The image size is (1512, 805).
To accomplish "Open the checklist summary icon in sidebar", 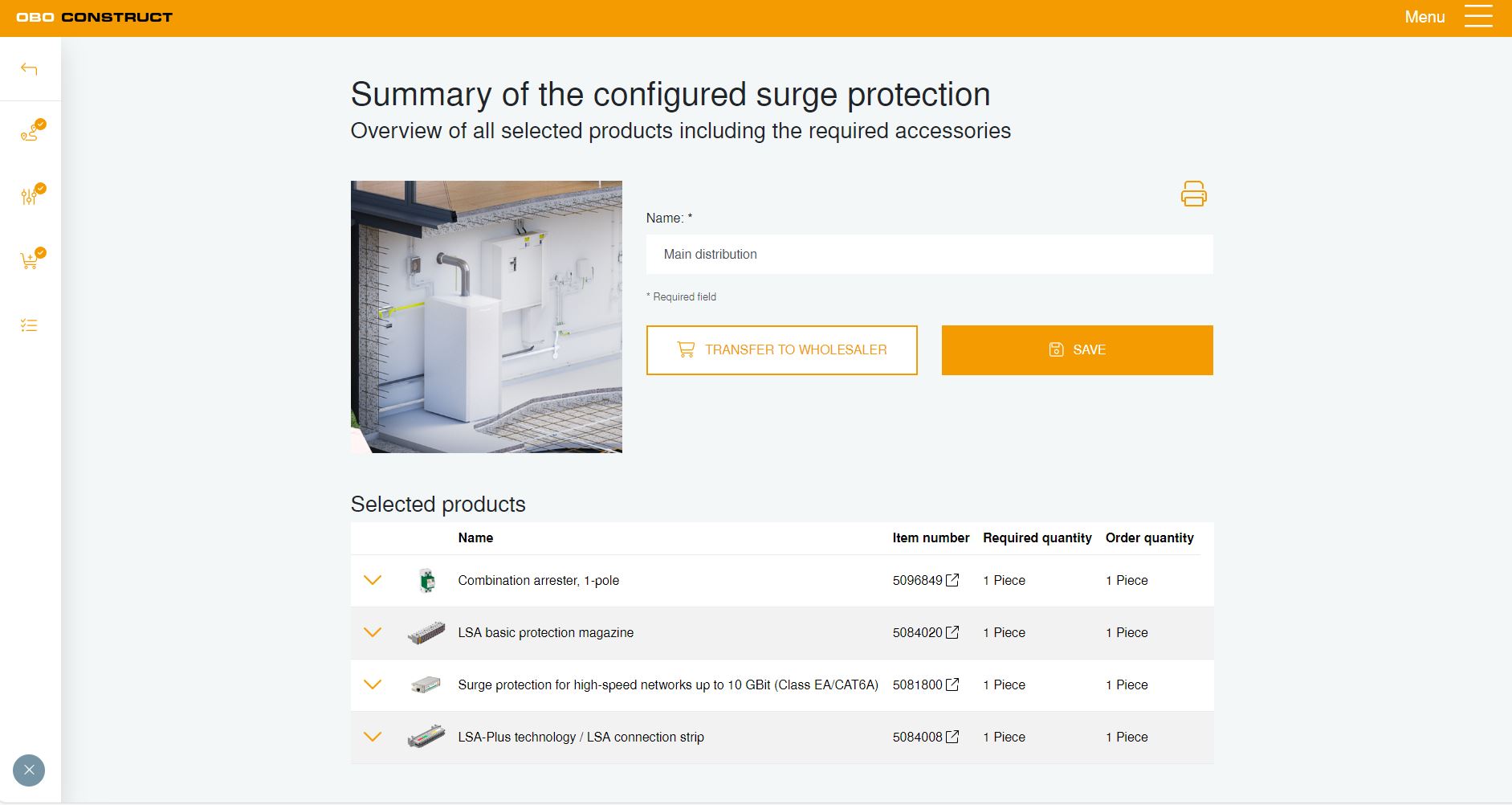I will pos(29,325).
